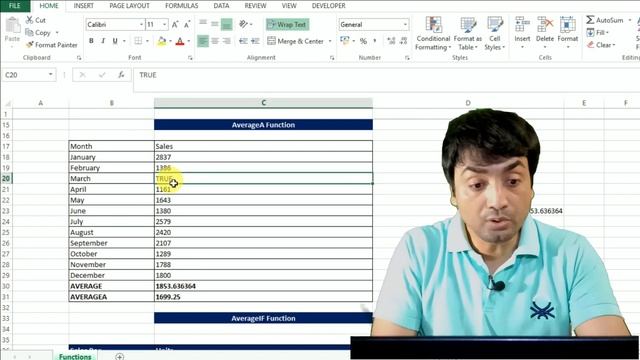Click the Format cells button
Image resolution: width=640 pixels, height=360 pixels.
tap(567, 33)
